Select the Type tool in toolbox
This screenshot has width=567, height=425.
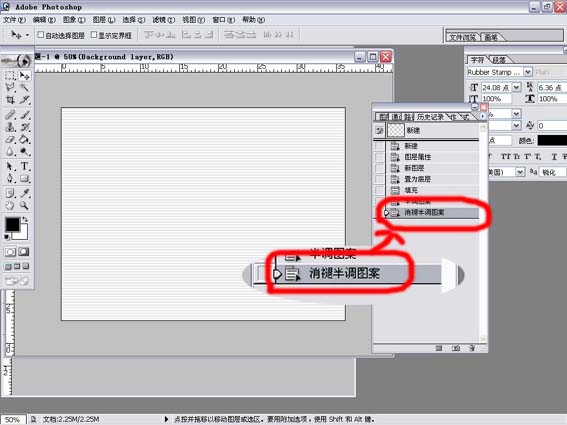pos(24,166)
